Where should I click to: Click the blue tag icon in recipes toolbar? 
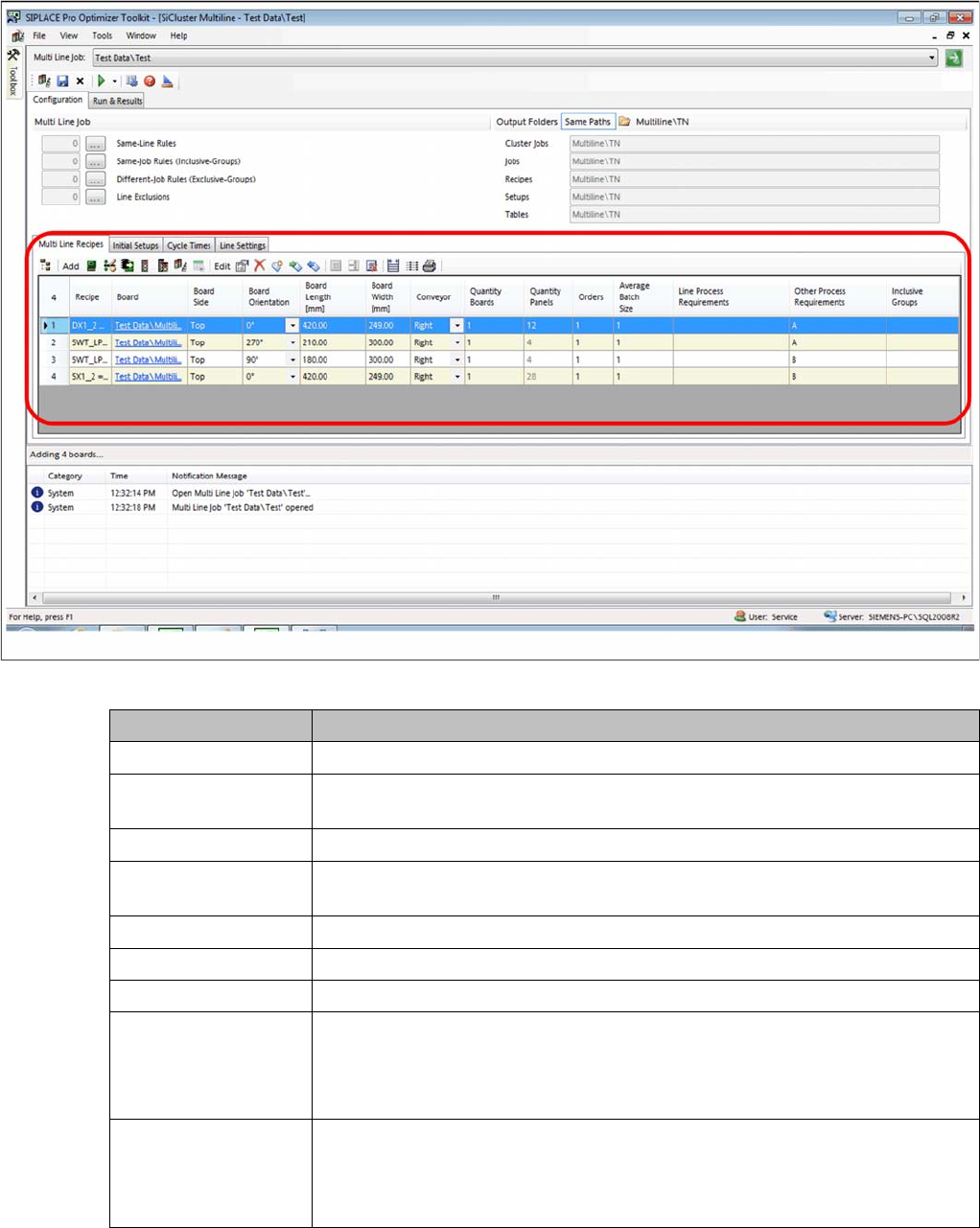click(x=314, y=266)
